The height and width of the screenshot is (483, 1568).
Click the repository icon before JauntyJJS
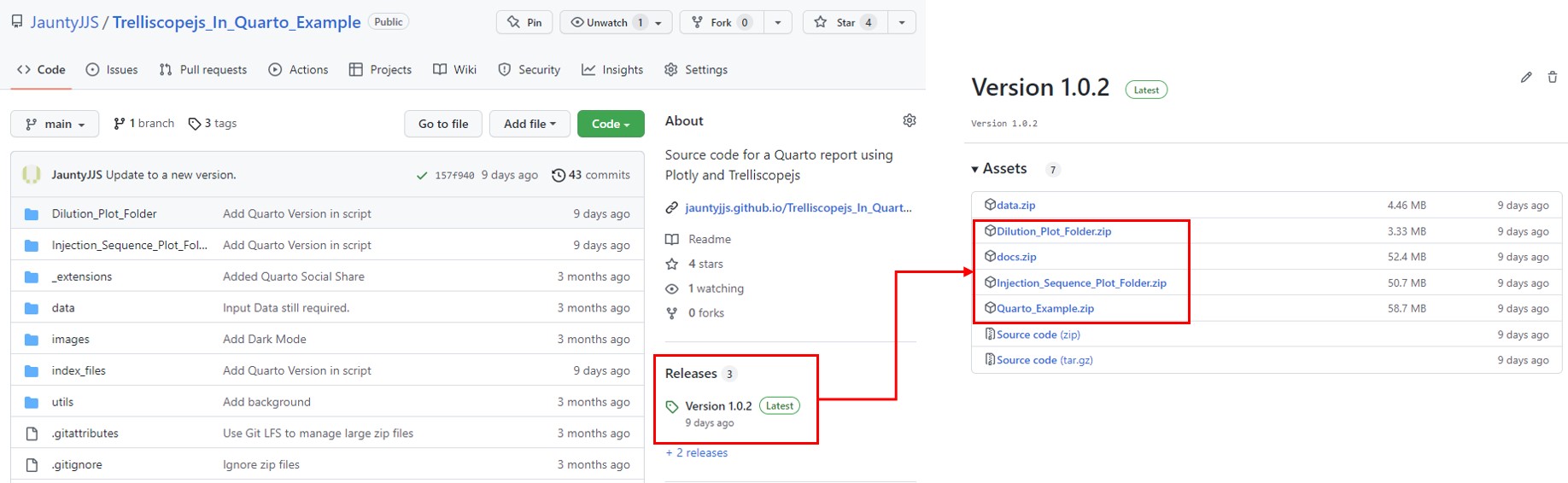(17, 21)
